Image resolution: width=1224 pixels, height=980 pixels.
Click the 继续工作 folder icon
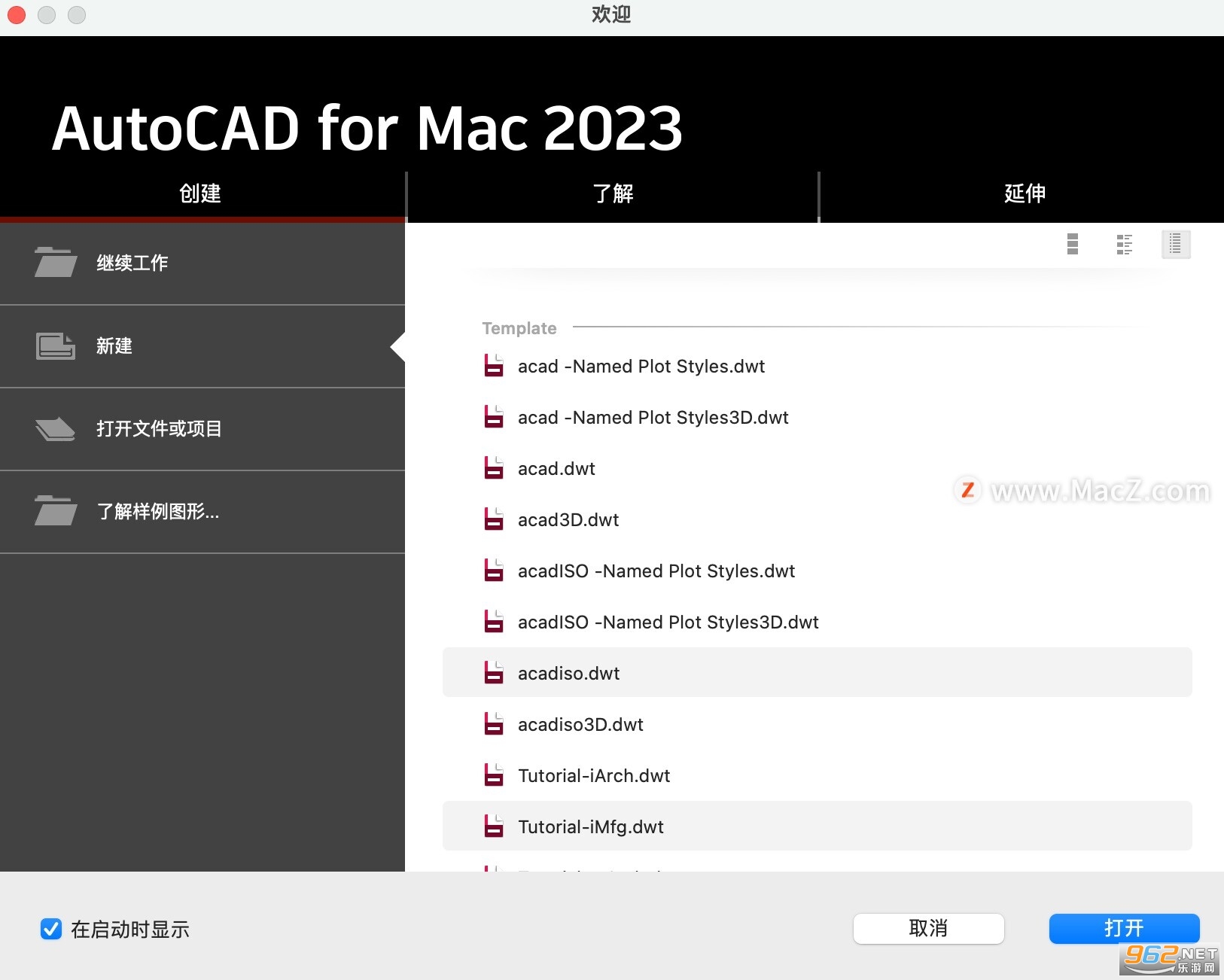[x=56, y=262]
